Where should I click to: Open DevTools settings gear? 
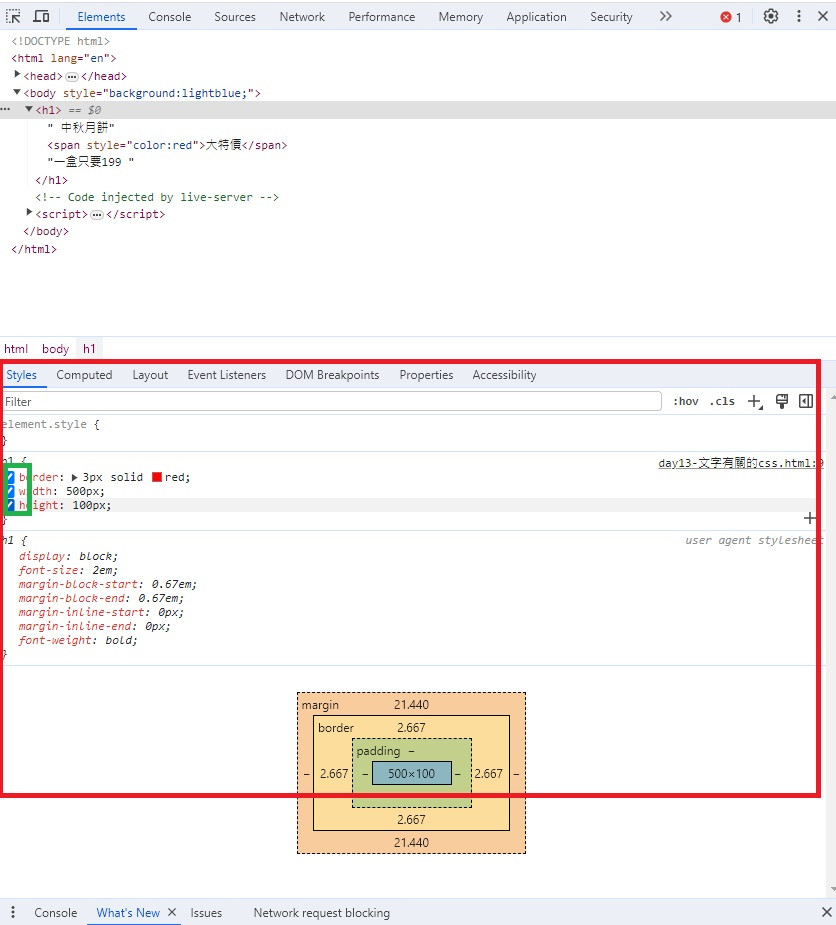click(x=771, y=16)
